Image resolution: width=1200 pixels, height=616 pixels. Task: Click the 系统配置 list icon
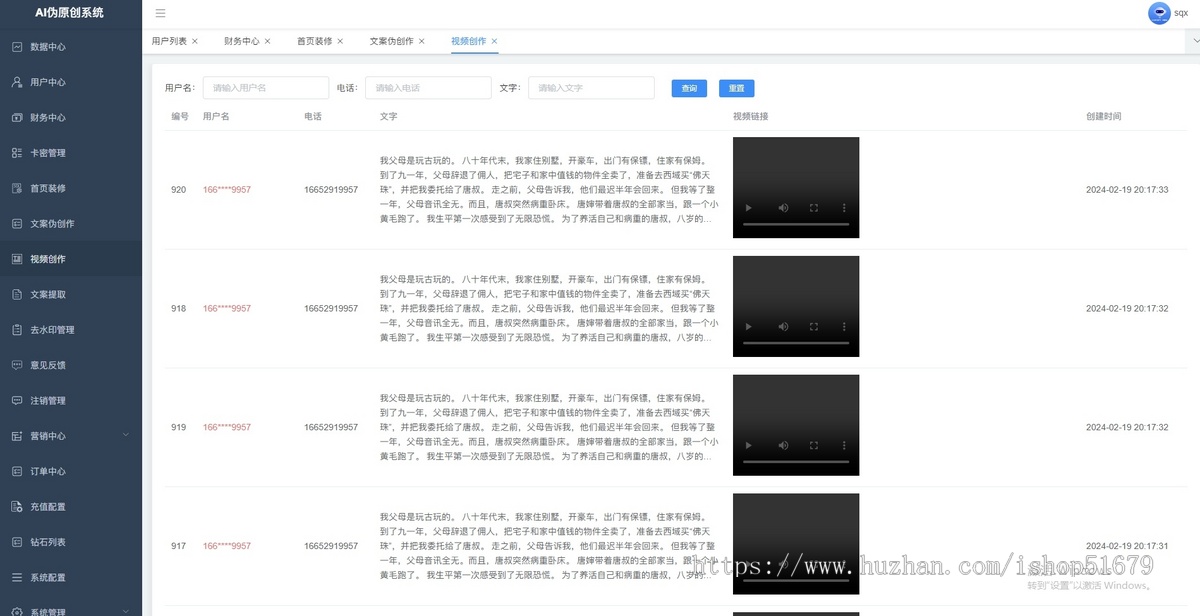pyautogui.click(x=17, y=578)
